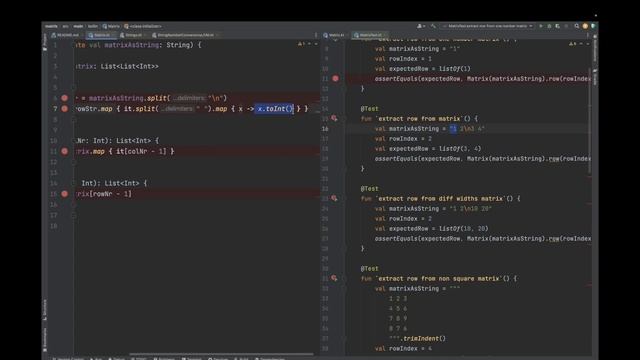Open right editor tabs more-options menu
Screen dimensions: 640x360
point(588,35)
